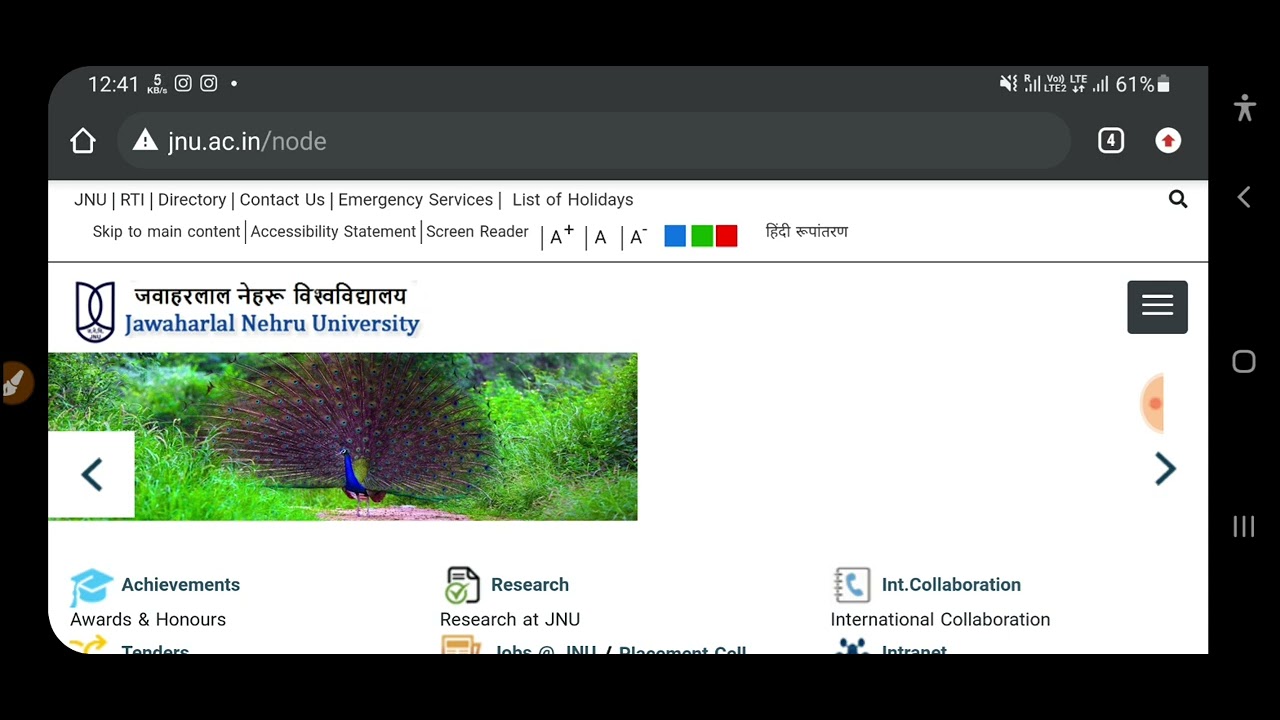Image resolution: width=1280 pixels, height=720 pixels.
Task: Tap the not-secure warning triangle icon
Action: click(146, 140)
